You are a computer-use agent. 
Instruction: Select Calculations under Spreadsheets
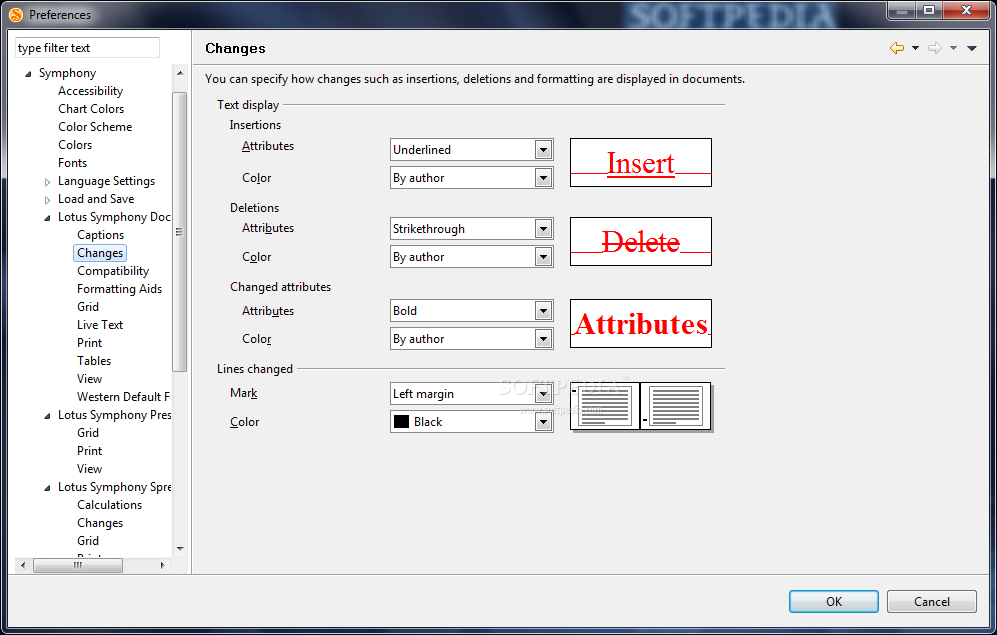point(109,505)
